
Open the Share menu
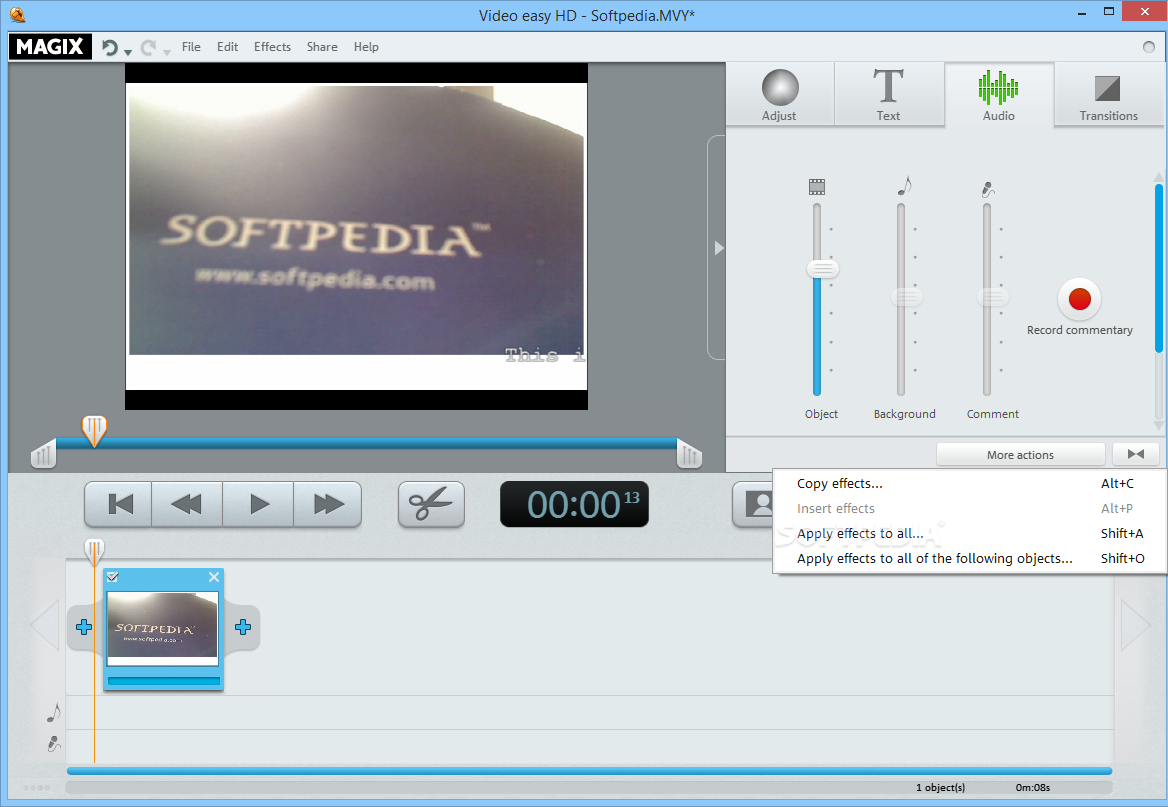pyautogui.click(x=322, y=47)
